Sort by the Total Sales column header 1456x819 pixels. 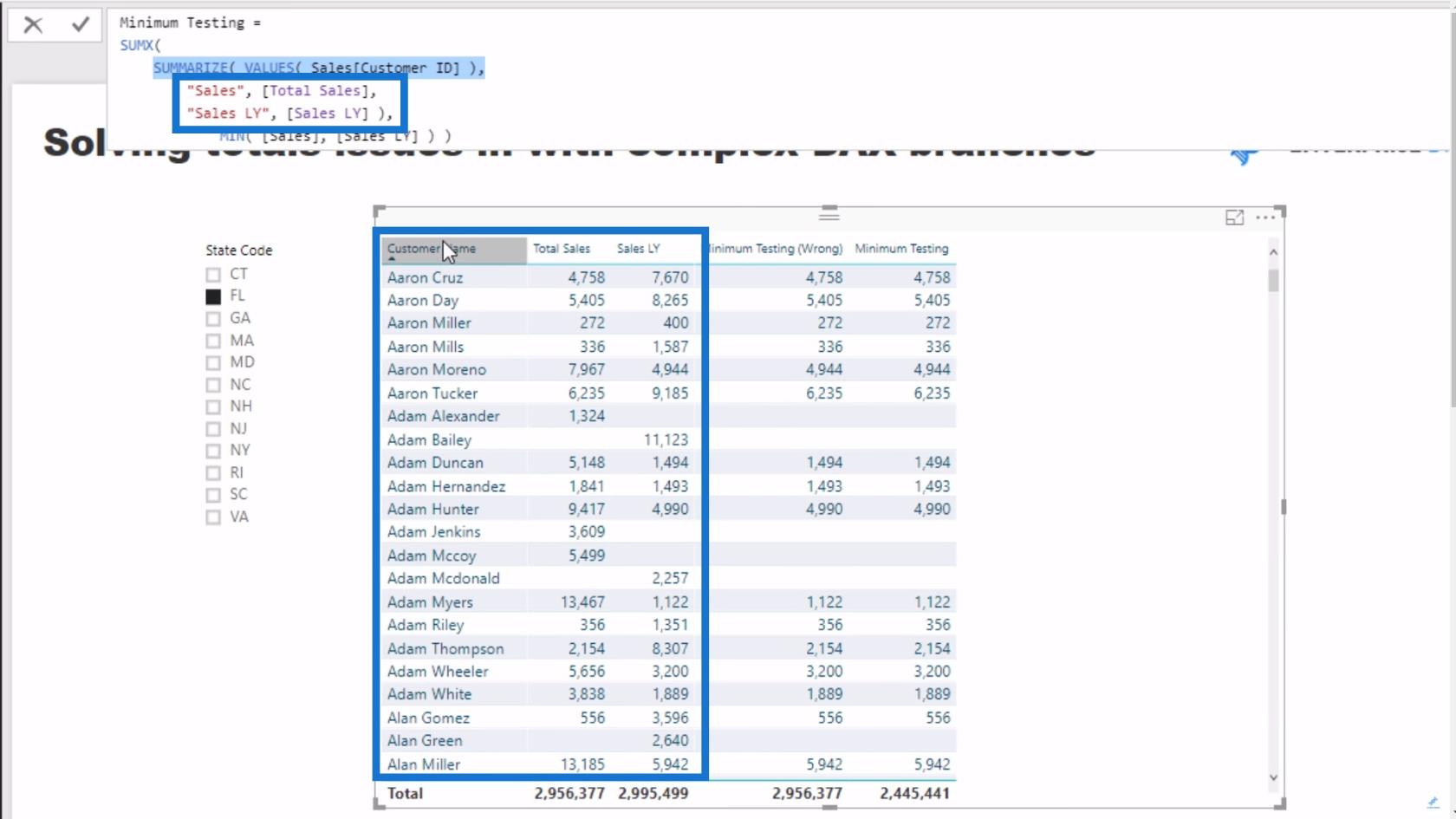pos(562,249)
